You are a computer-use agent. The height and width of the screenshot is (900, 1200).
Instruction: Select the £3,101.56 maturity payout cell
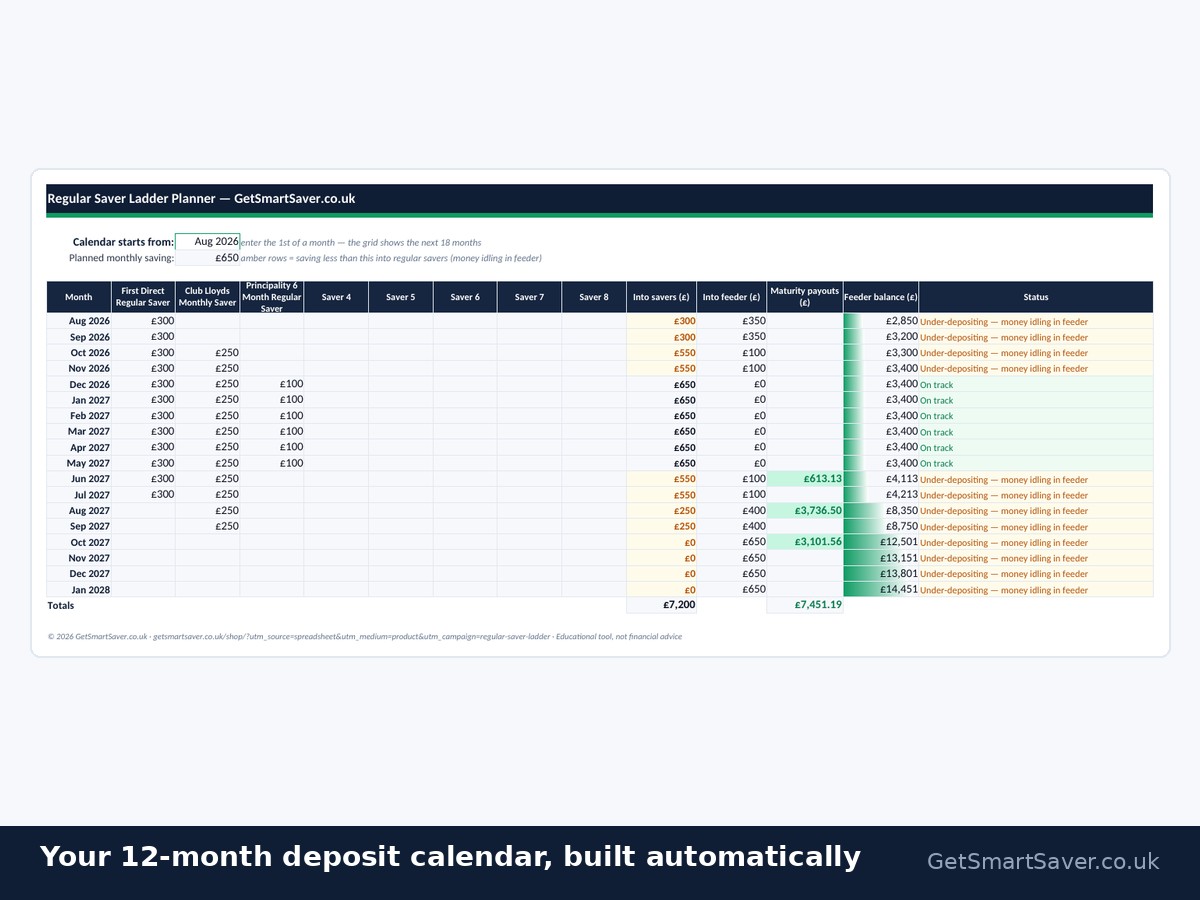tap(805, 542)
